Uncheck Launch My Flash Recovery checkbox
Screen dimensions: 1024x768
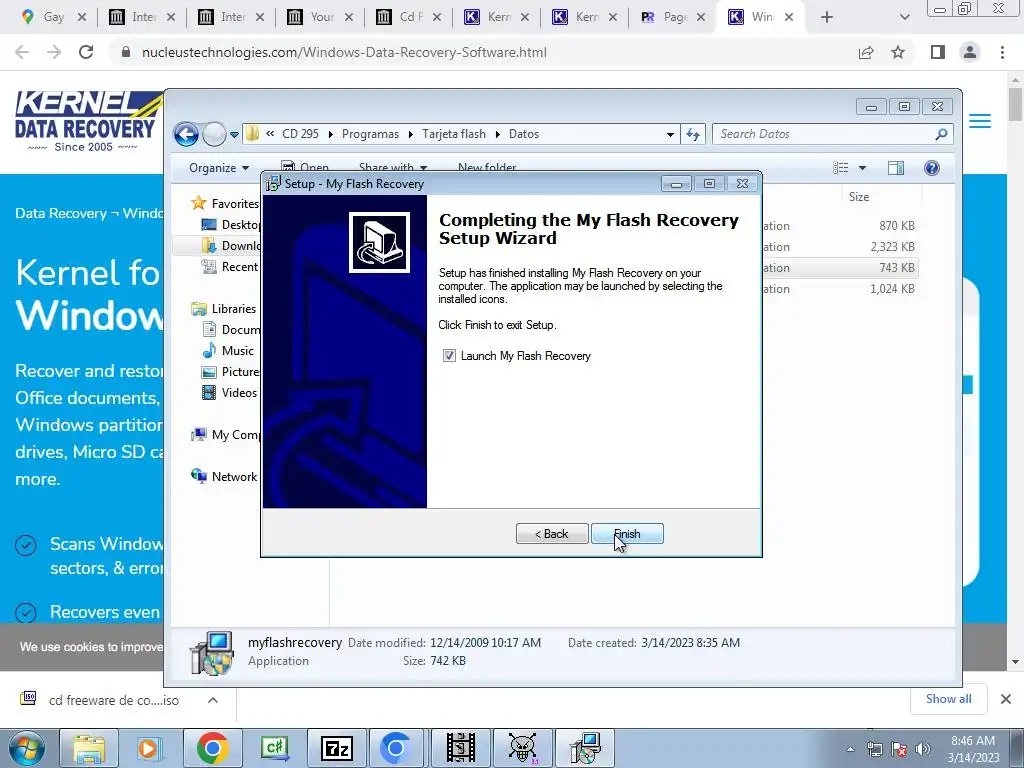tap(449, 356)
